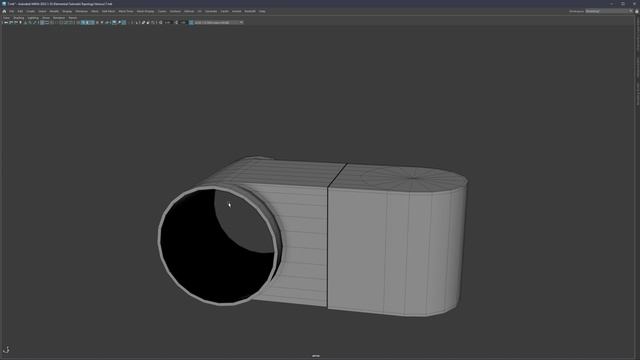Open the Deform menu
This screenshot has width=640, height=360.
[189, 11]
